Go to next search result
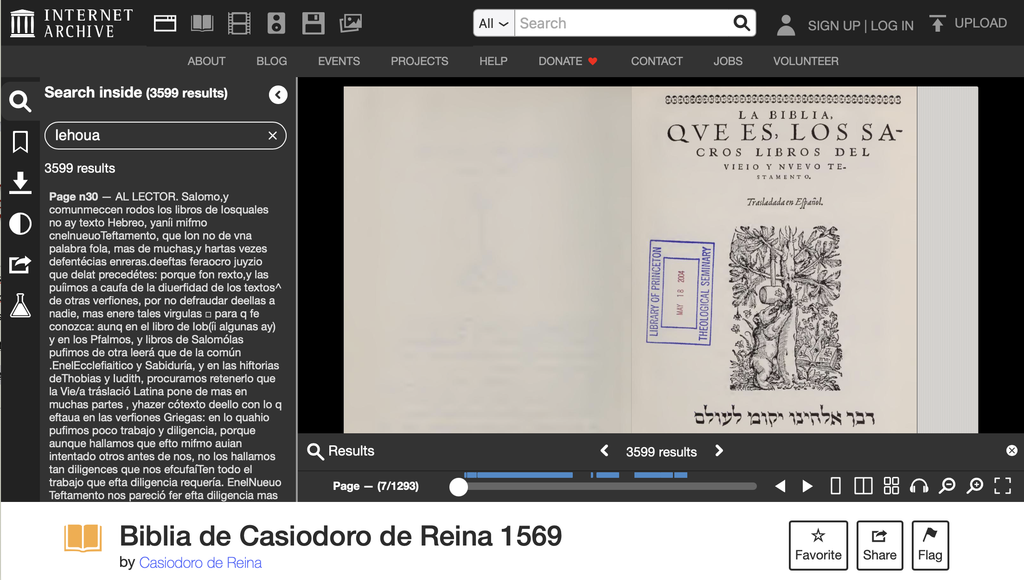The height and width of the screenshot is (580, 1024). click(x=719, y=451)
